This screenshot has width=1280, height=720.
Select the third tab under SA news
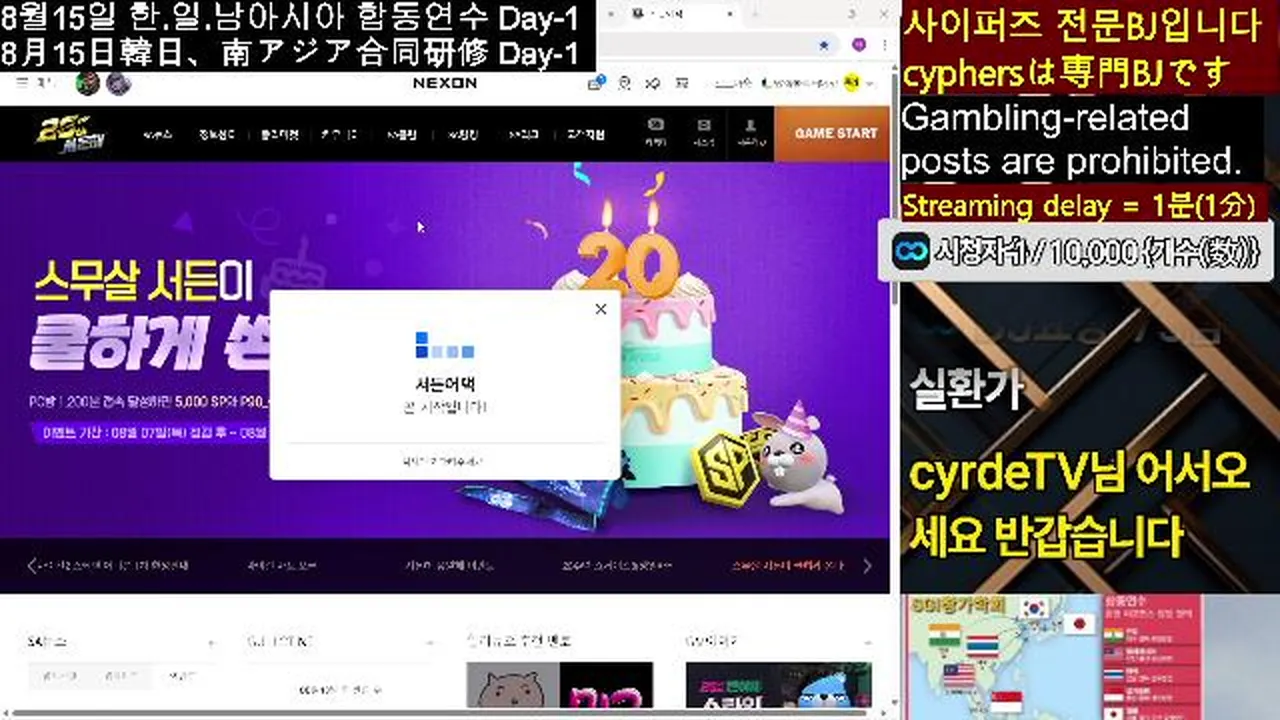pyautogui.click(x=182, y=677)
